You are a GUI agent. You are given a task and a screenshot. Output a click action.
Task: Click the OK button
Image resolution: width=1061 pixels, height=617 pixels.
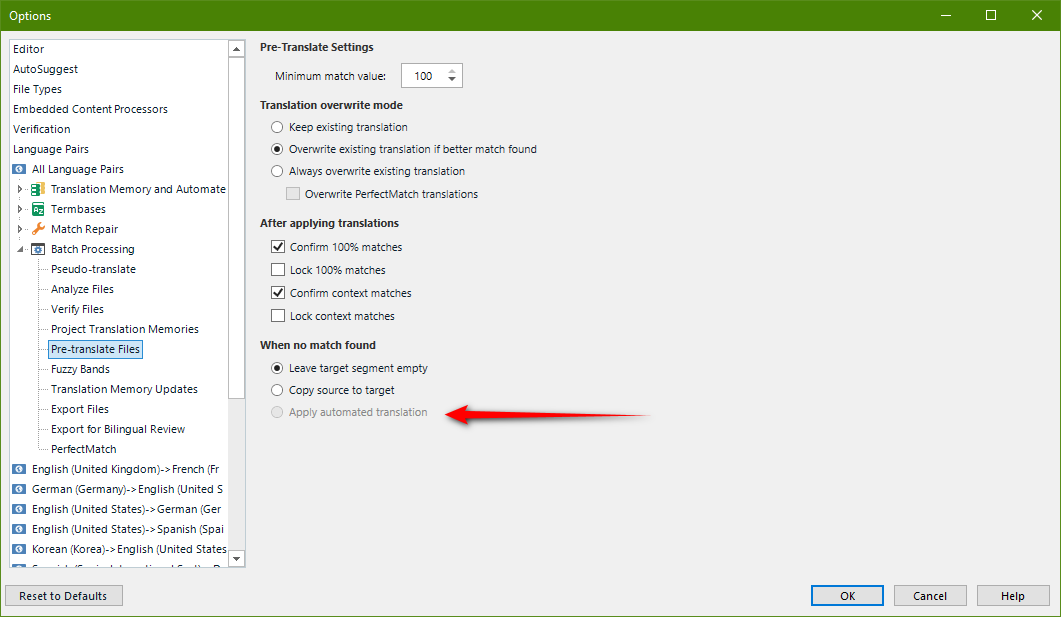[x=847, y=596]
